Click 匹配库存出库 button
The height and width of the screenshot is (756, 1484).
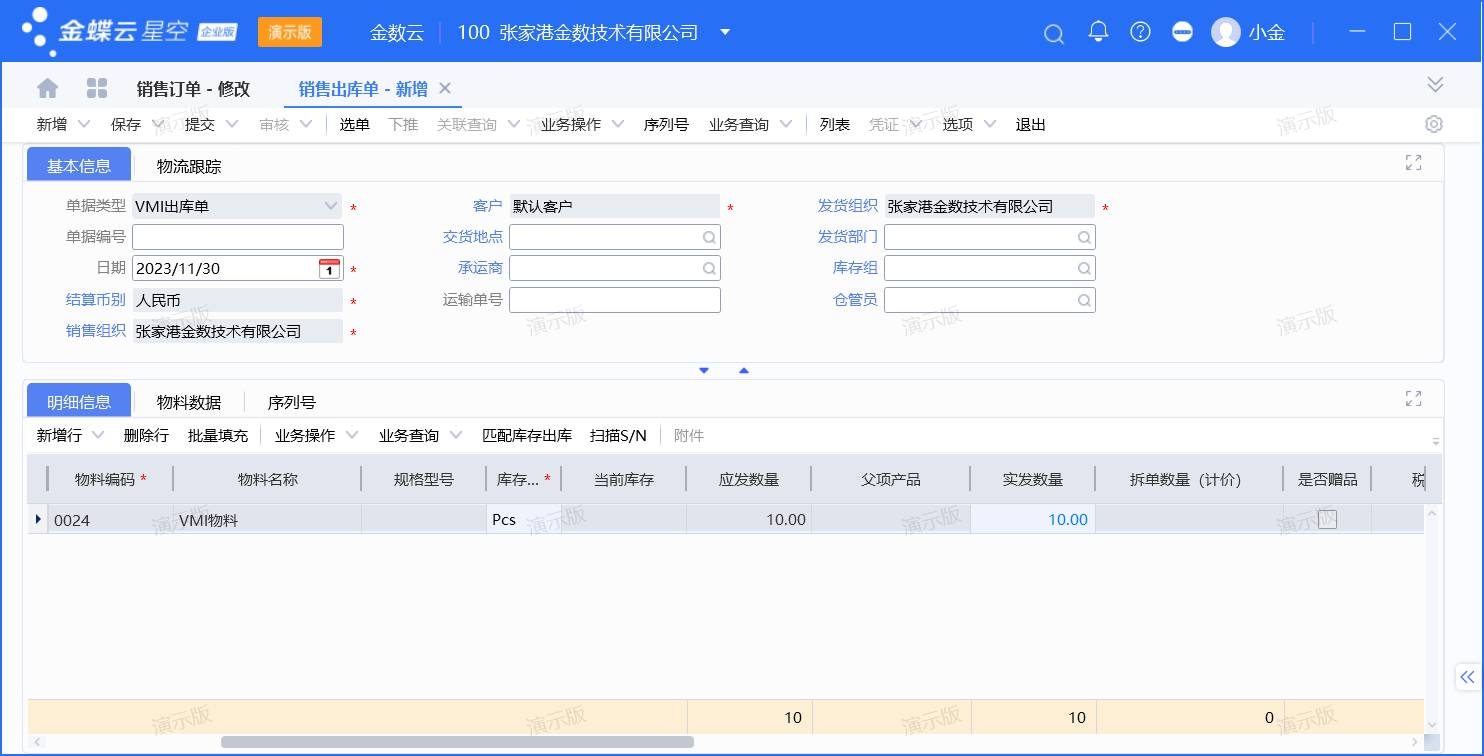pyautogui.click(x=527, y=436)
